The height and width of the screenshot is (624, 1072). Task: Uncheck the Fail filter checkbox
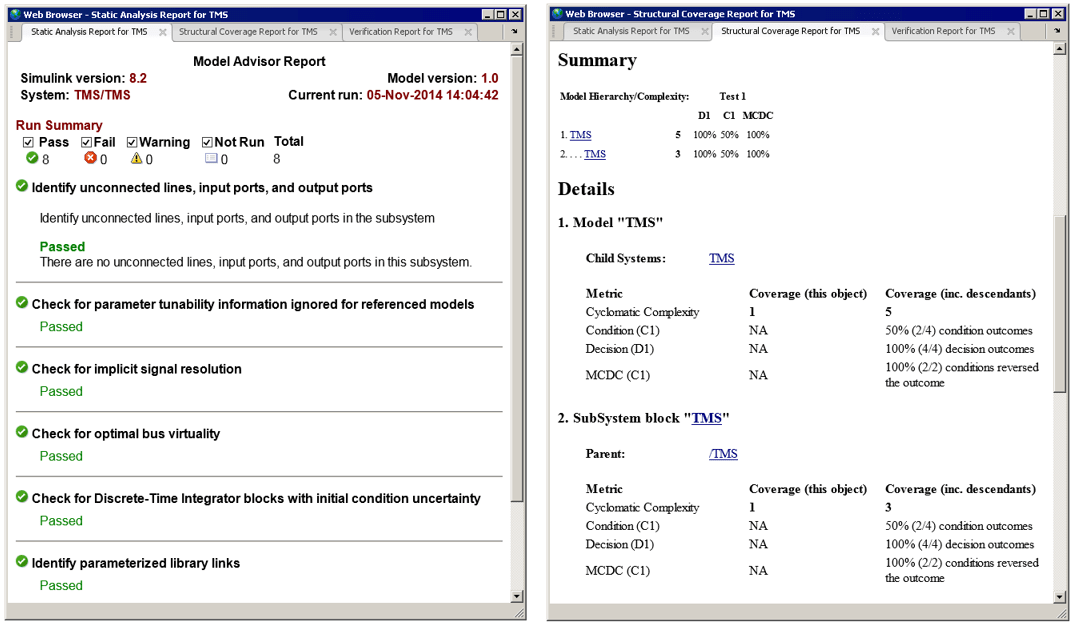[86, 142]
